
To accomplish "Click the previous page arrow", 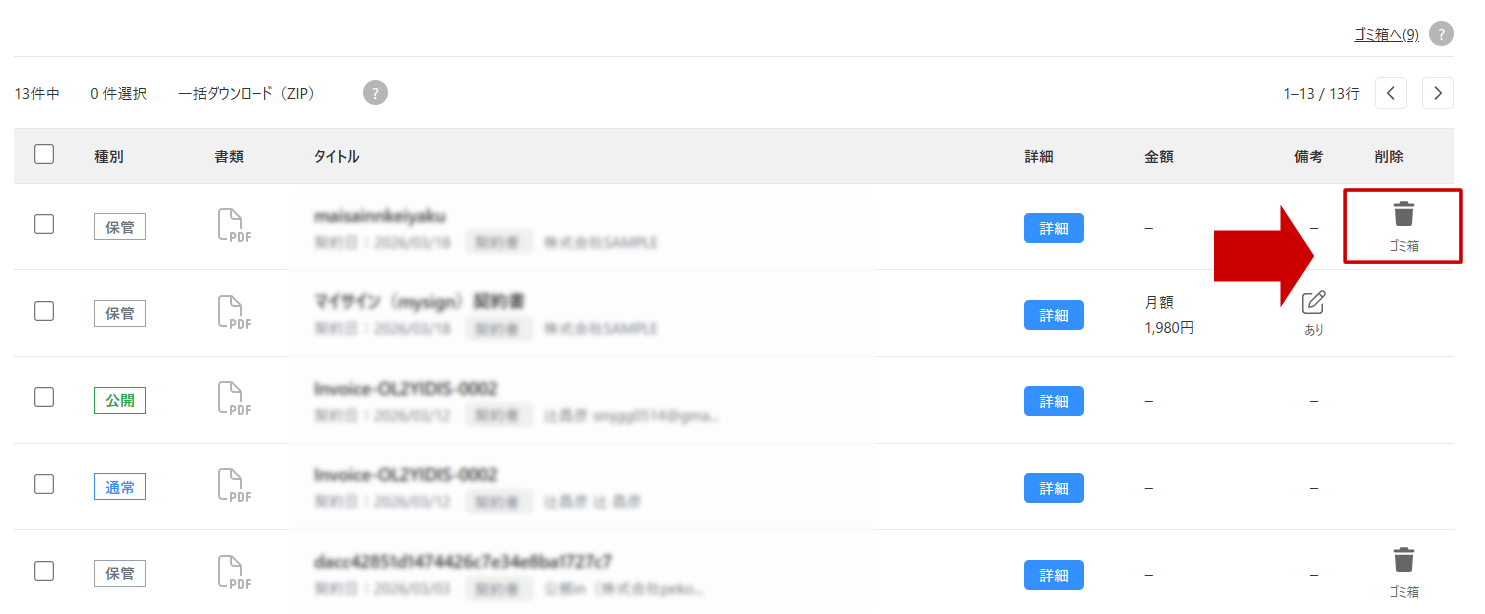I will pos(1390,93).
